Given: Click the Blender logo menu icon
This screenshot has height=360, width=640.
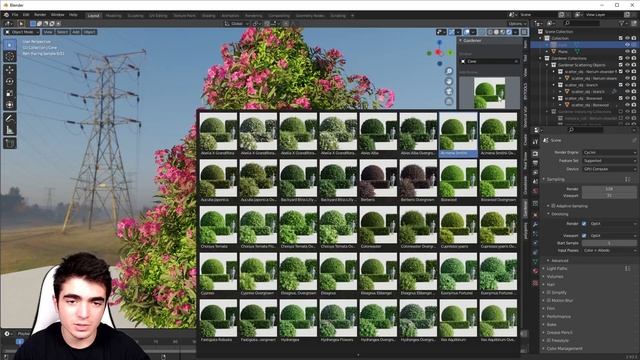Looking at the screenshot, I should (6, 15).
